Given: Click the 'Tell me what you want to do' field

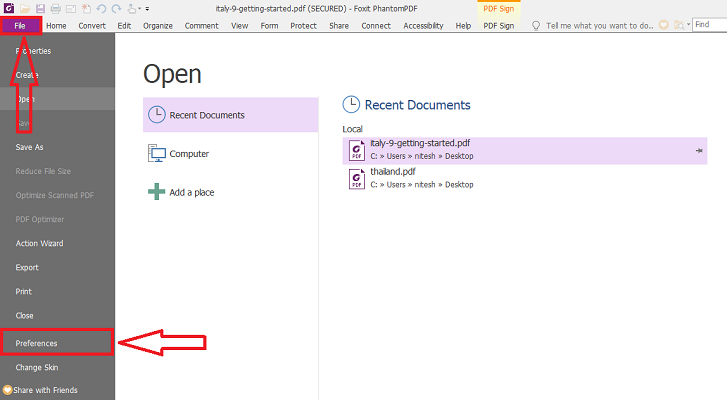Looking at the screenshot, I should click(599, 26).
